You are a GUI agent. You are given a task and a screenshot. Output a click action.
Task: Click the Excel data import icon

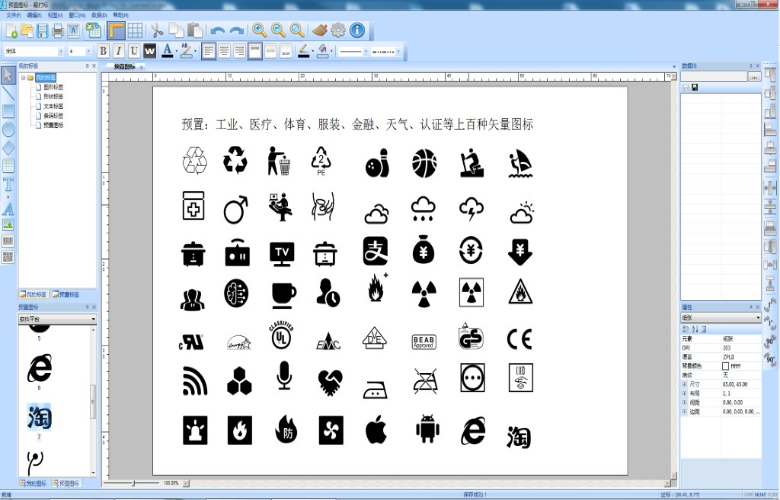[93, 30]
